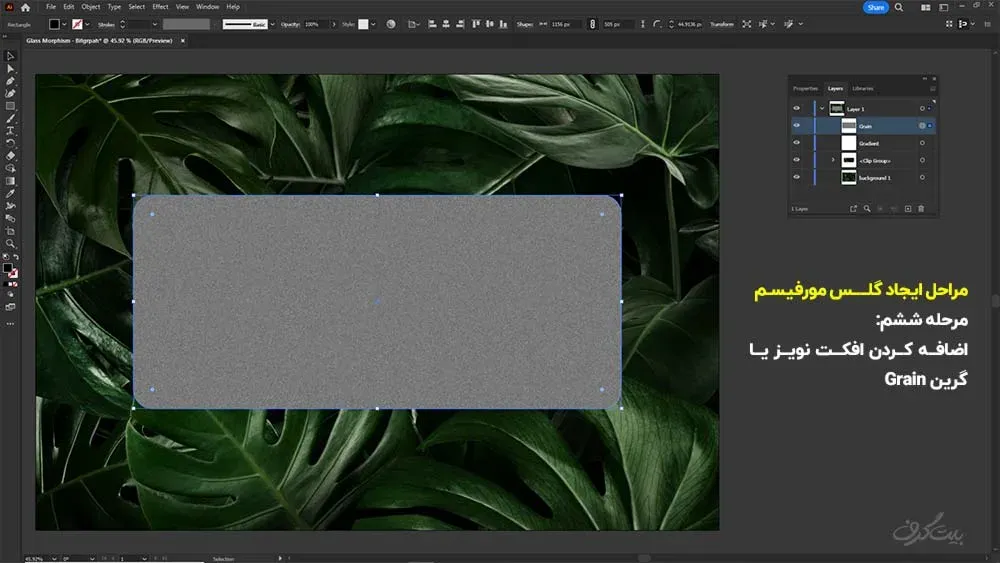Switch to the Libraries tab
1000x563 pixels.
[x=863, y=89]
